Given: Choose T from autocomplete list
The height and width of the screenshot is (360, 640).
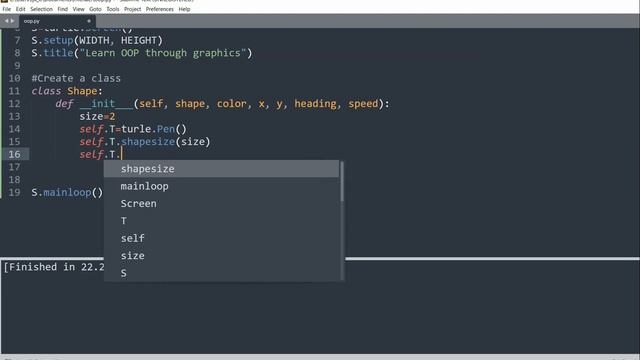Looking at the screenshot, I should pyautogui.click(x=221, y=221).
